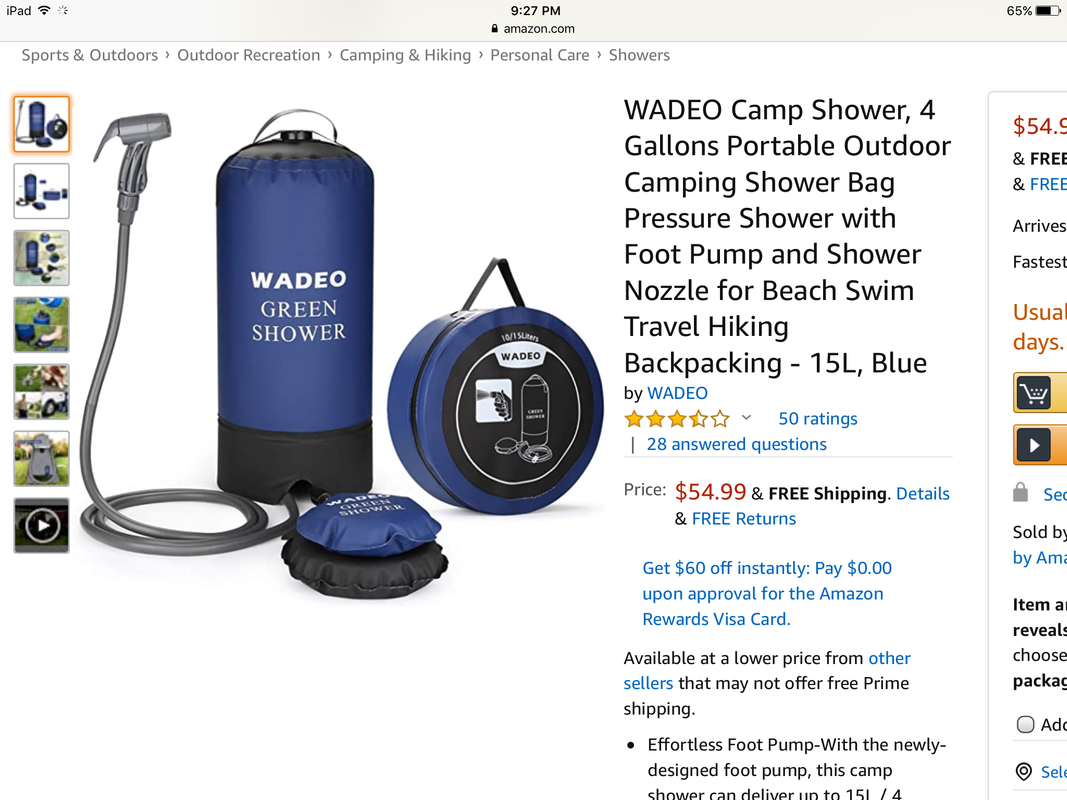Screen dimensions: 1067x800
Task: Click the delivery location pin icon
Action: click(x=1023, y=771)
